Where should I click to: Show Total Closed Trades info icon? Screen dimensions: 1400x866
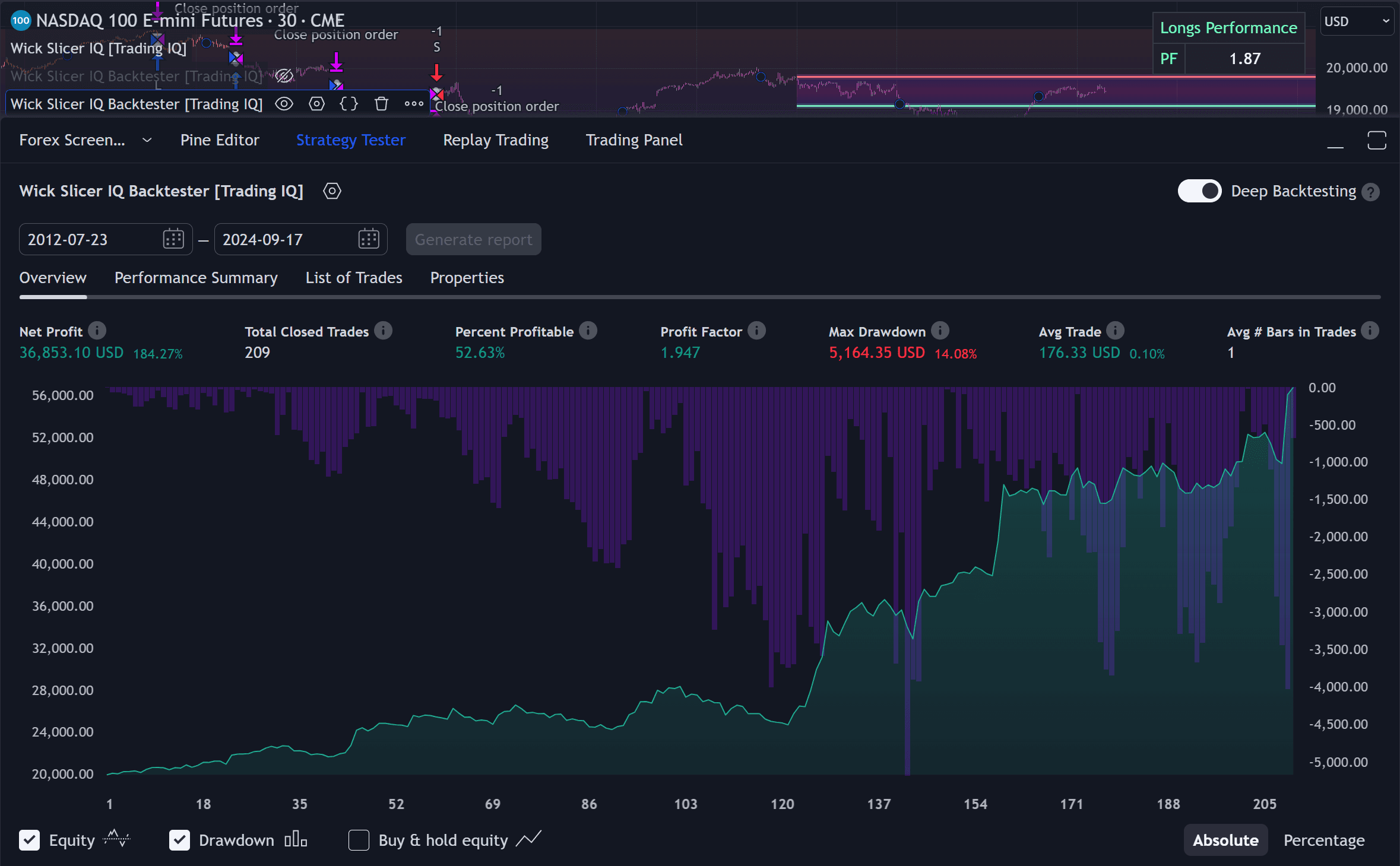(x=384, y=331)
